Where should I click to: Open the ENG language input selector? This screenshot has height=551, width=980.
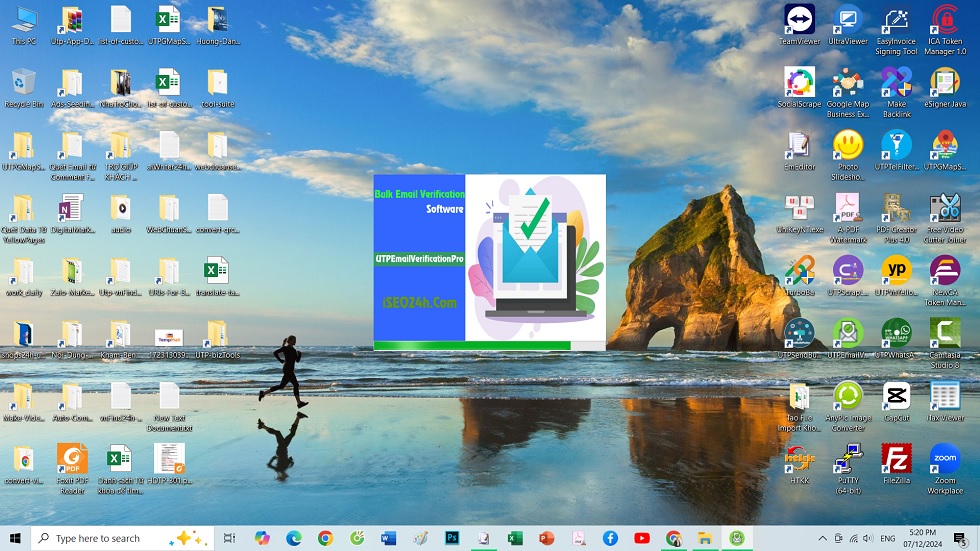point(887,538)
